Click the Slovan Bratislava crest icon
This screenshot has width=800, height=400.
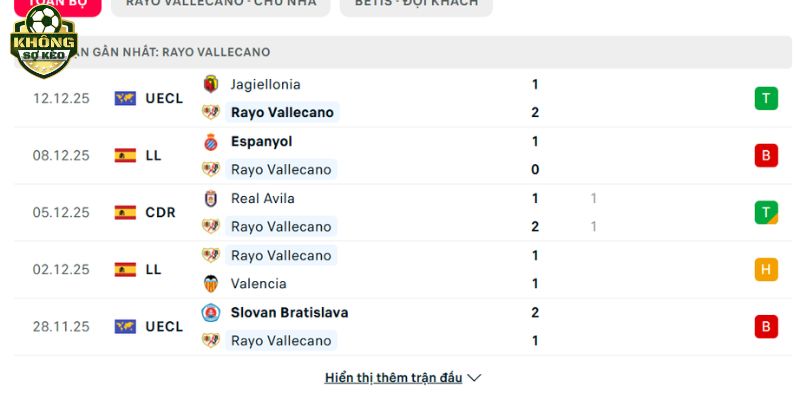click(x=211, y=312)
